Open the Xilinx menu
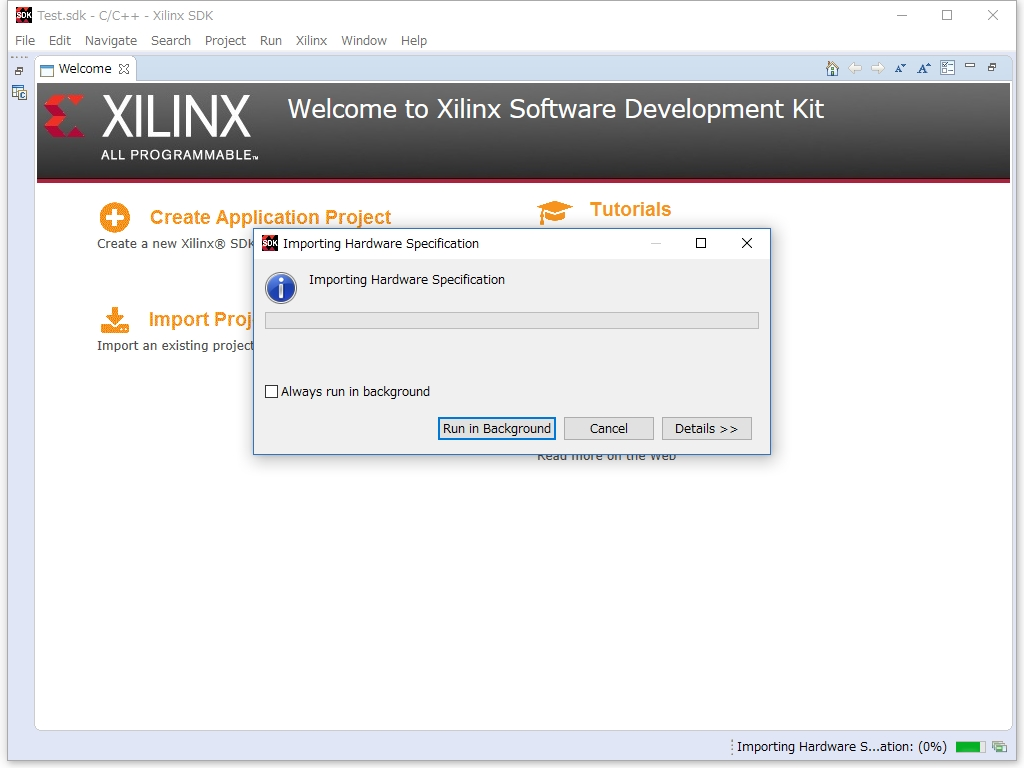Screen dimensions: 1024x768 point(312,40)
